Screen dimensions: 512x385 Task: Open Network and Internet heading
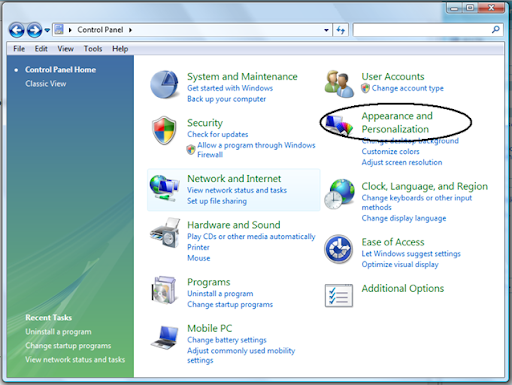tap(234, 179)
